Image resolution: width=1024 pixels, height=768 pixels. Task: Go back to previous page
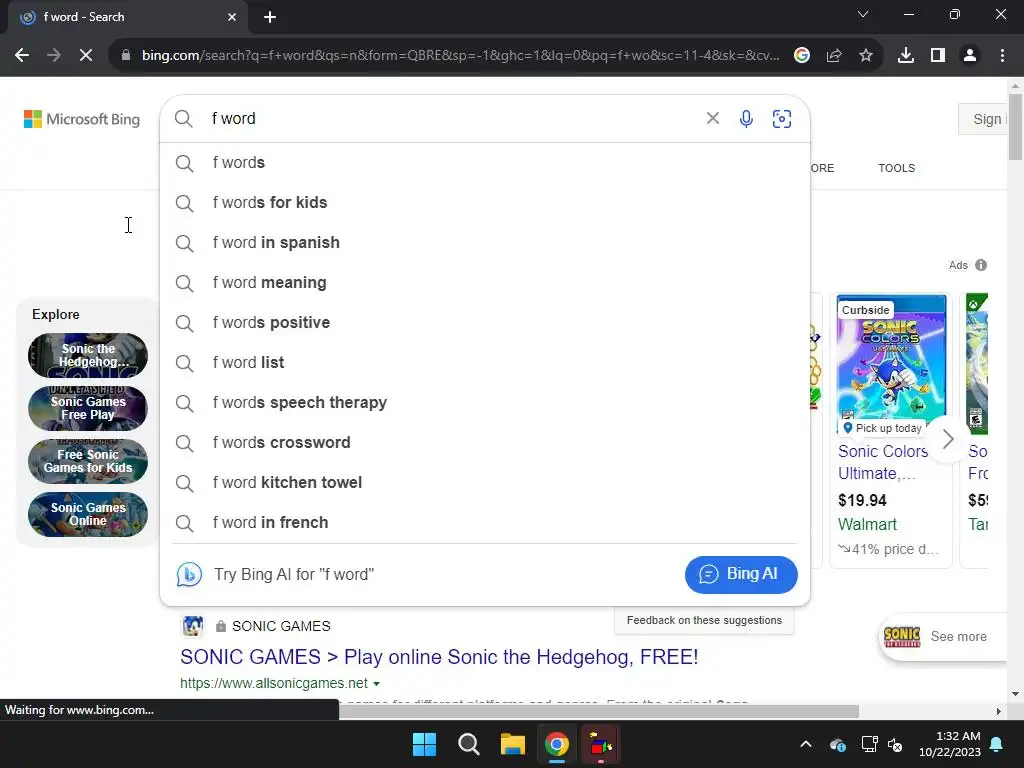tap(22, 56)
